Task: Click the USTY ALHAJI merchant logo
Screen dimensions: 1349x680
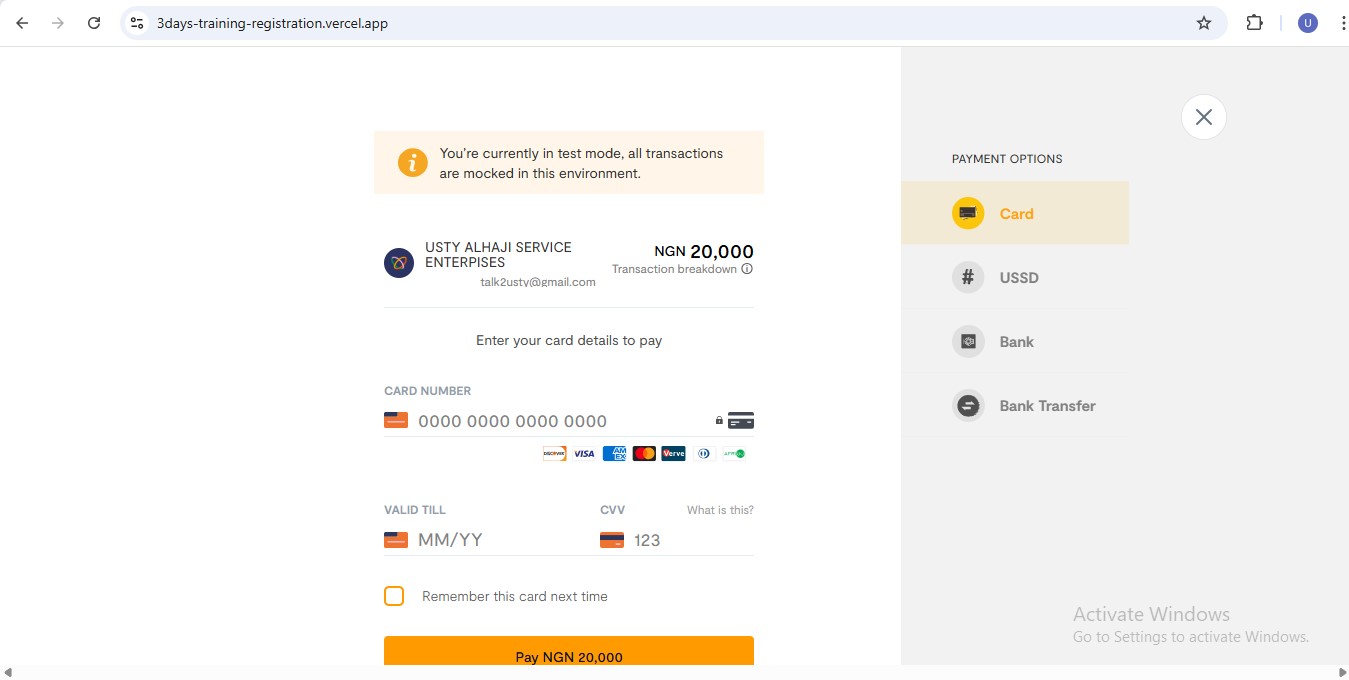Action: click(x=398, y=262)
